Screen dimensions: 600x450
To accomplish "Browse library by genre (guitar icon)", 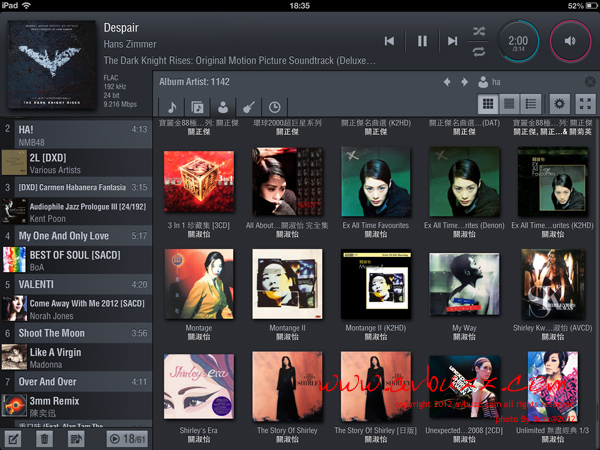I will (x=249, y=106).
